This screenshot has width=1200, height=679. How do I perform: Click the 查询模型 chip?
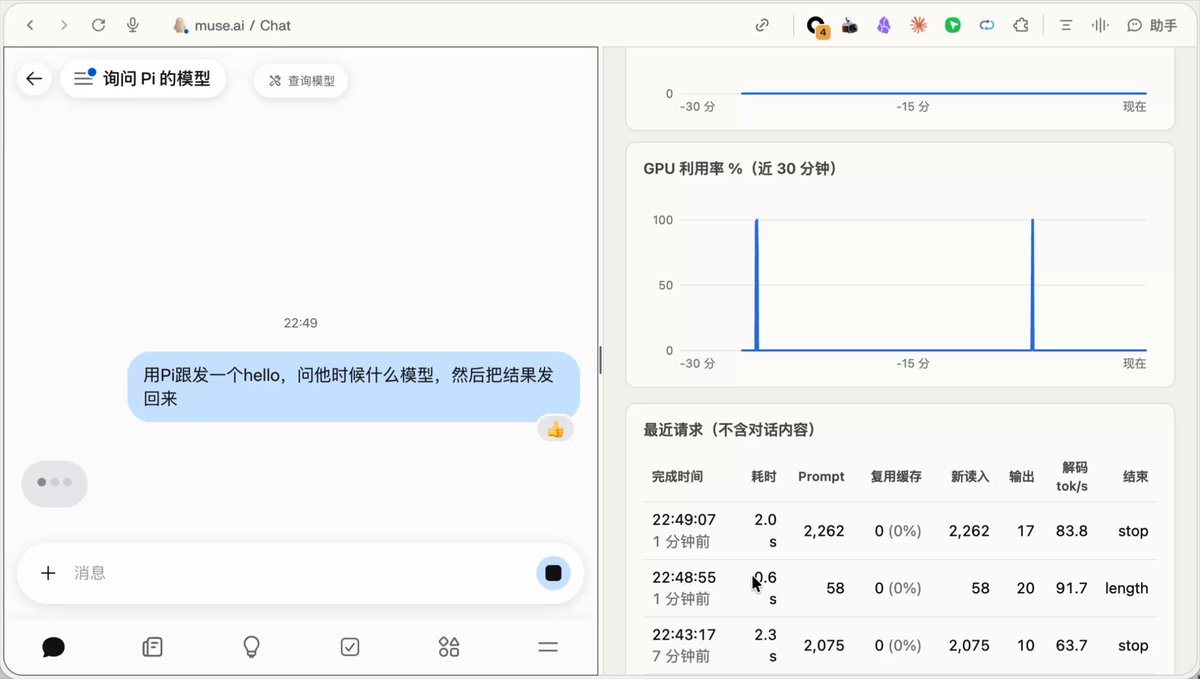[301, 80]
